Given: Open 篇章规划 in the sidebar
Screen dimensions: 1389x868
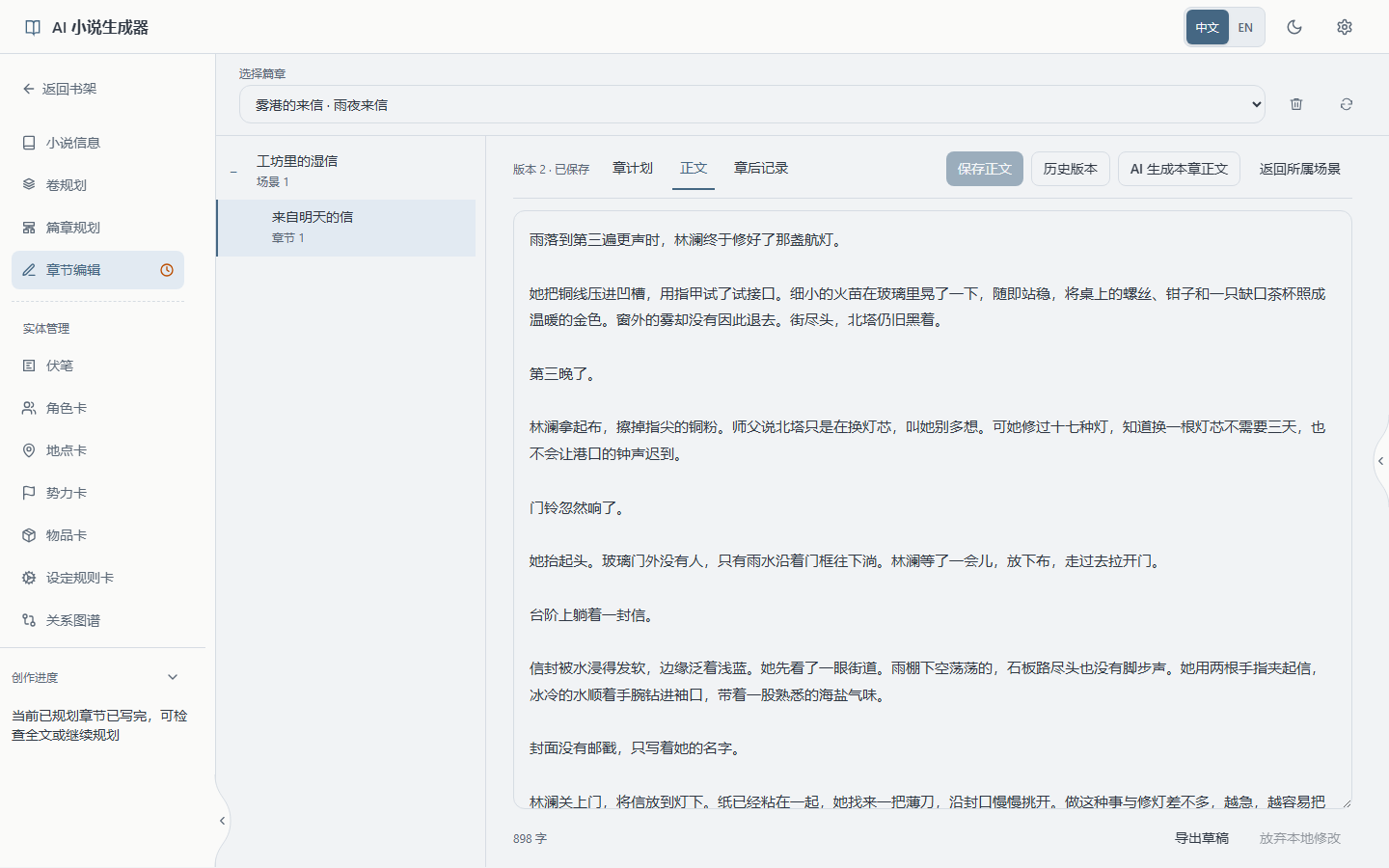Looking at the screenshot, I should [x=97, y=228].
